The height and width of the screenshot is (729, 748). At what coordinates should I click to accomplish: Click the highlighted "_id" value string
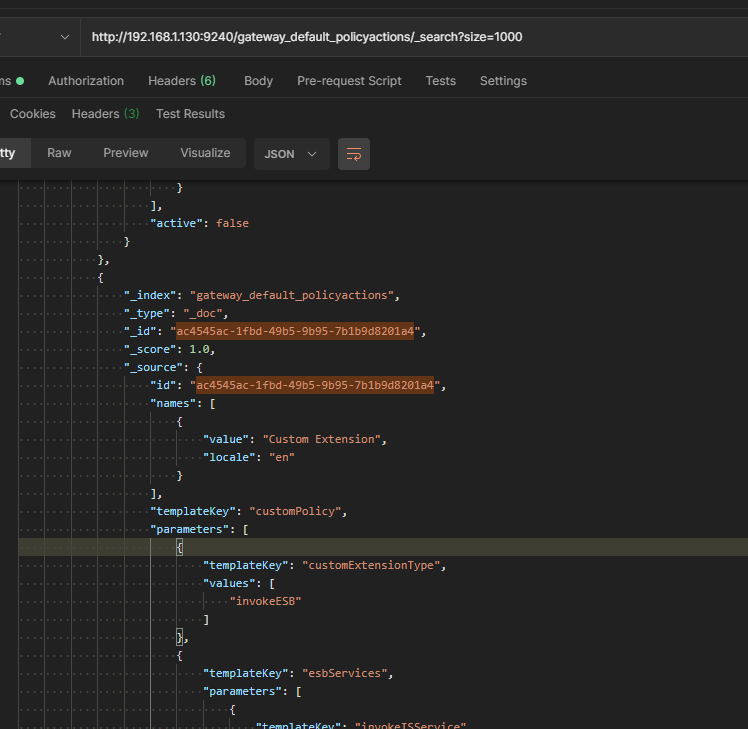(x=298, y=331)
